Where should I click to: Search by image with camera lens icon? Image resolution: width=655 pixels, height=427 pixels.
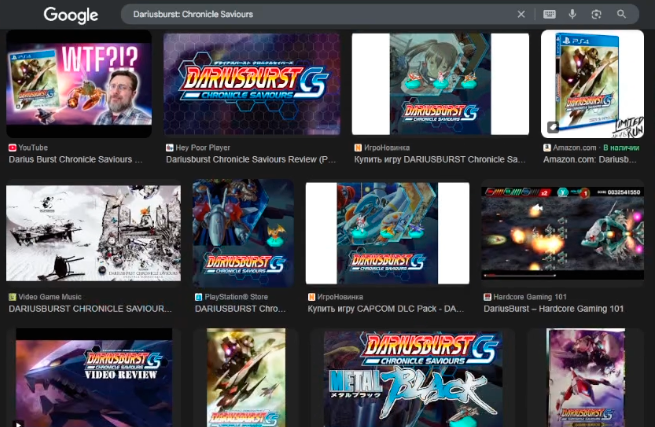coord(596,14)
